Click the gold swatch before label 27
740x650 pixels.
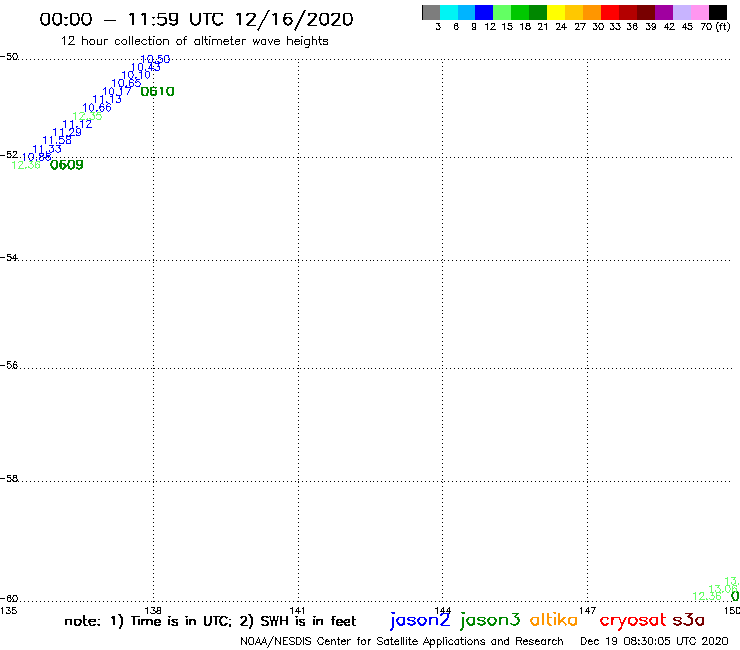[574, 12]
